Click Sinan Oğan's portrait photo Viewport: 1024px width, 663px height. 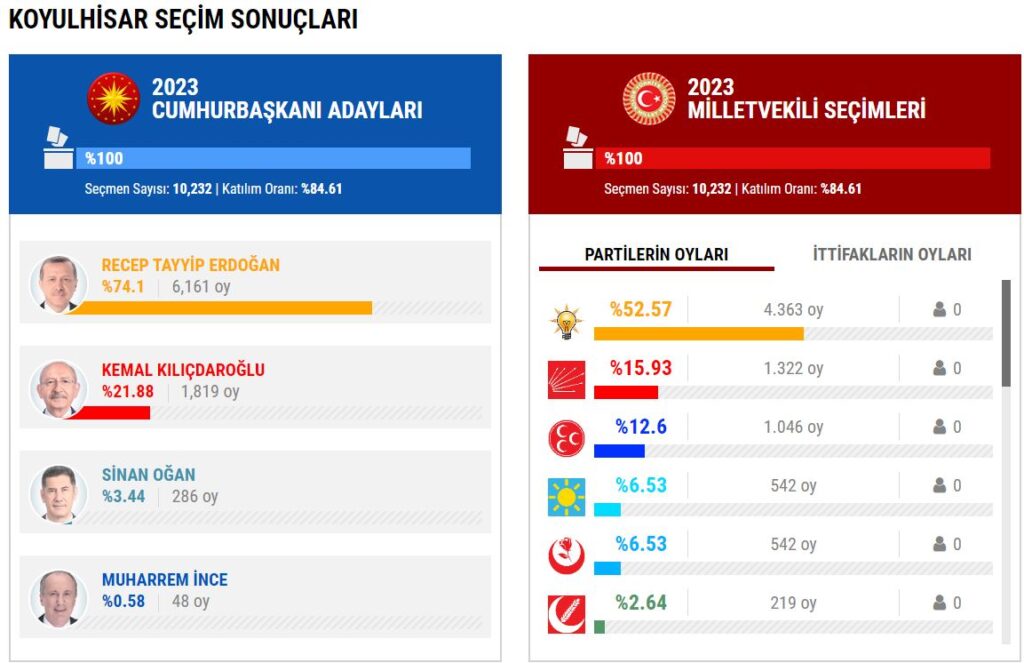pos(59,494)
